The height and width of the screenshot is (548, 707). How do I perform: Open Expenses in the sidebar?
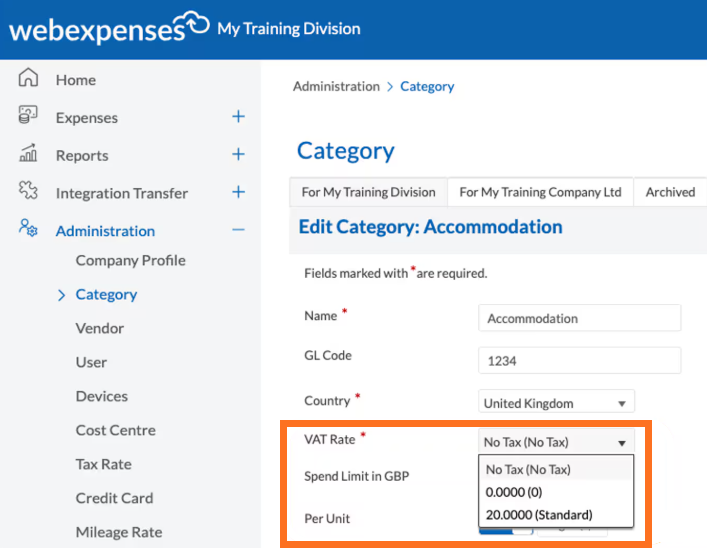[87, 118]
